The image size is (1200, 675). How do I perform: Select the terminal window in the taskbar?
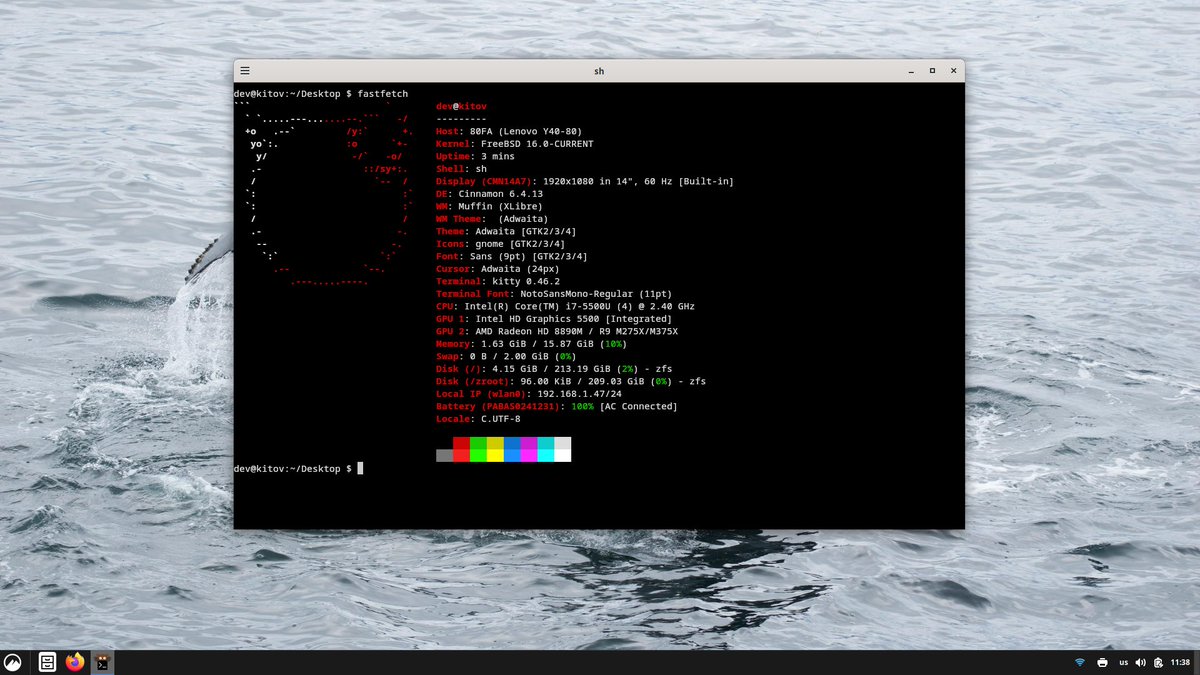(x=102, y=662)
